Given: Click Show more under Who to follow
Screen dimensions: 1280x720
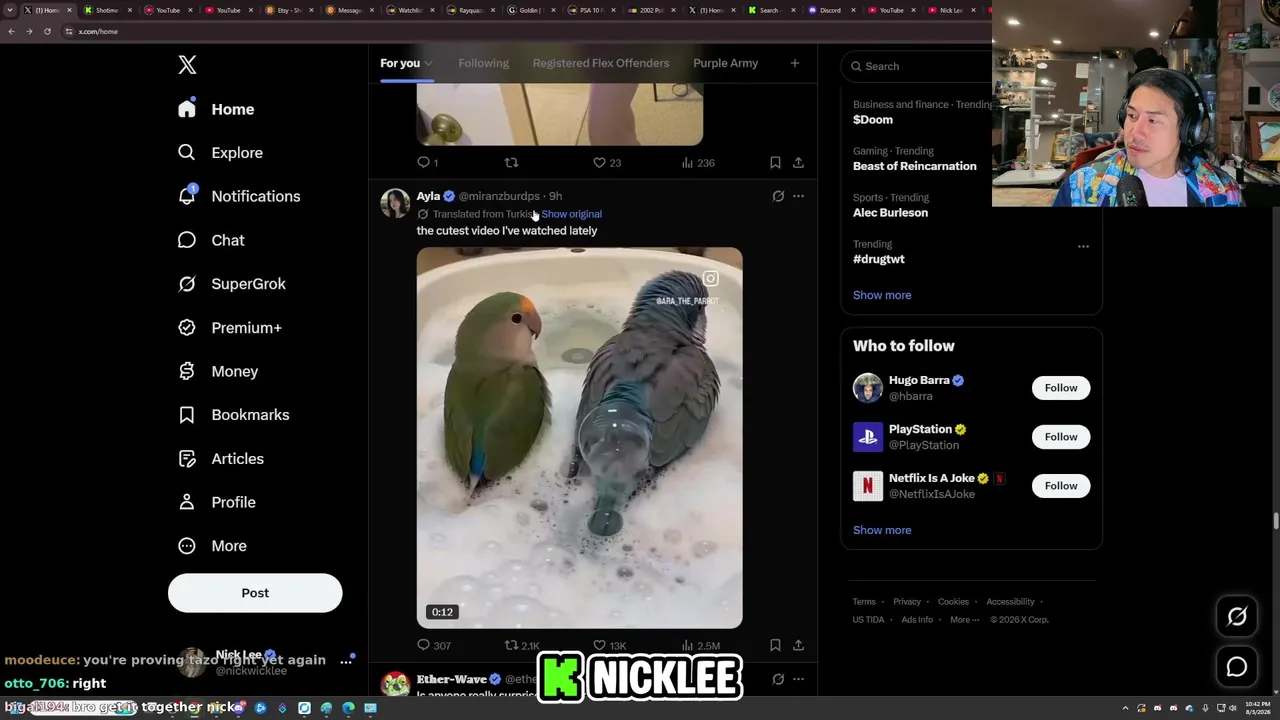Looking at the screenshot, I should [882, 530].
